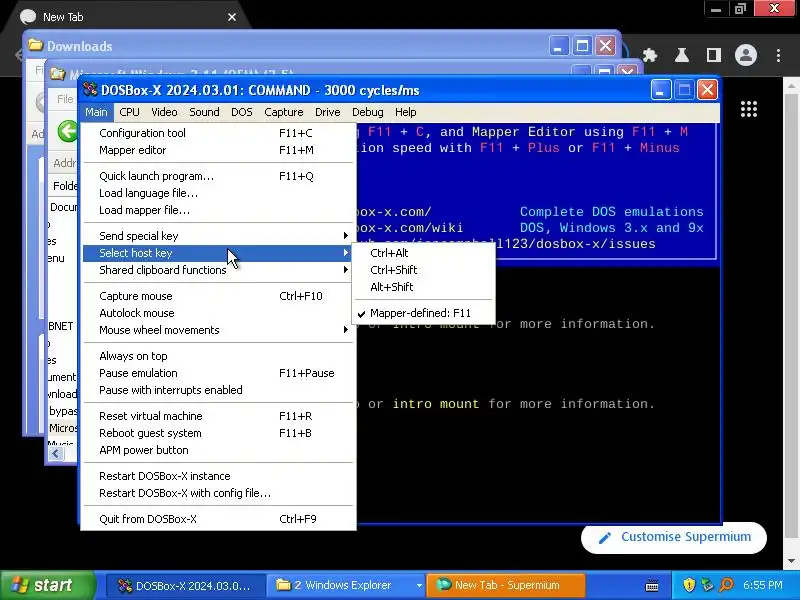
Task: Open the Configuration tool menu entry
Action: (218, 133)
